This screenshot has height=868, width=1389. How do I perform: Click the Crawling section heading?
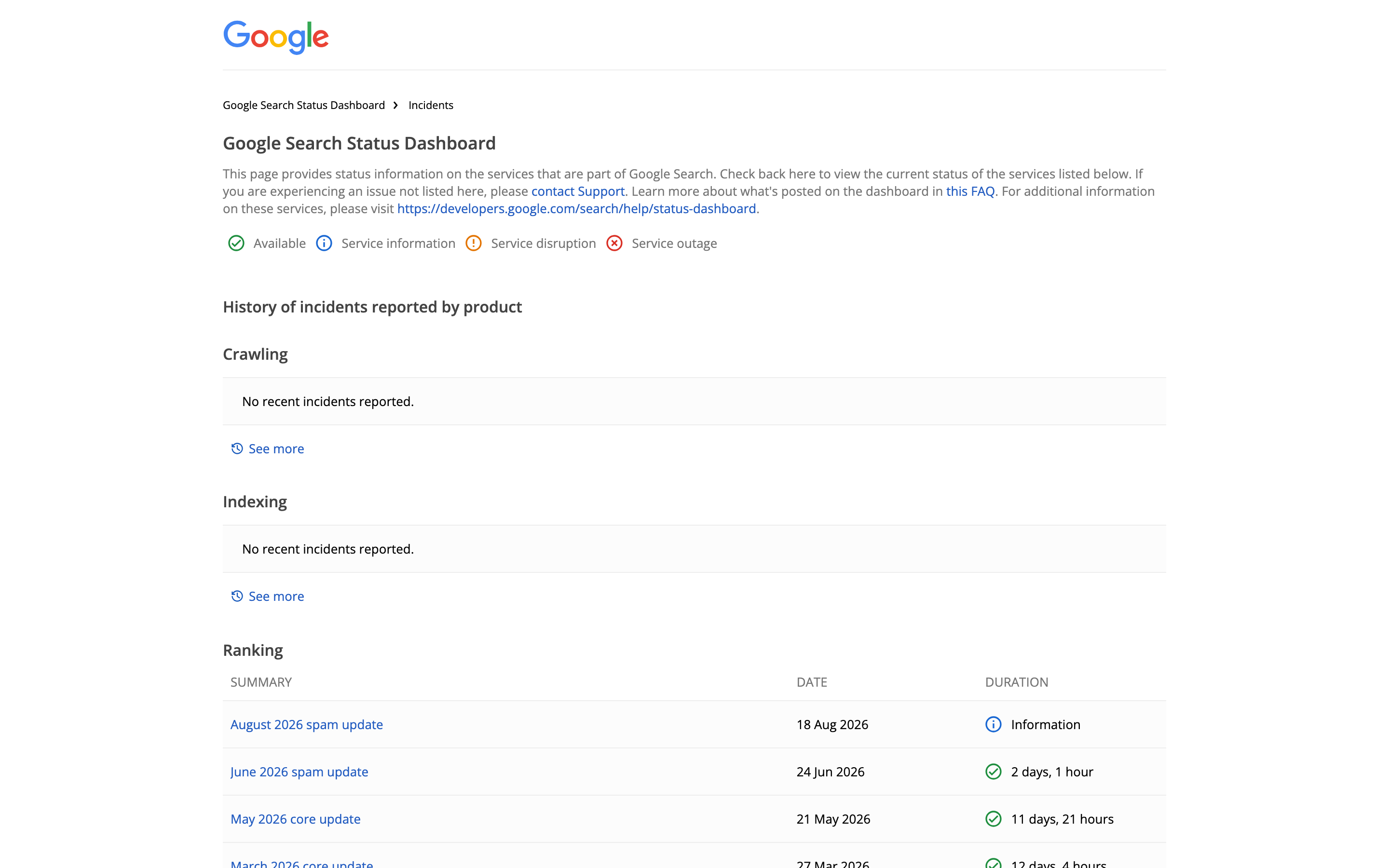pos(256,354)
